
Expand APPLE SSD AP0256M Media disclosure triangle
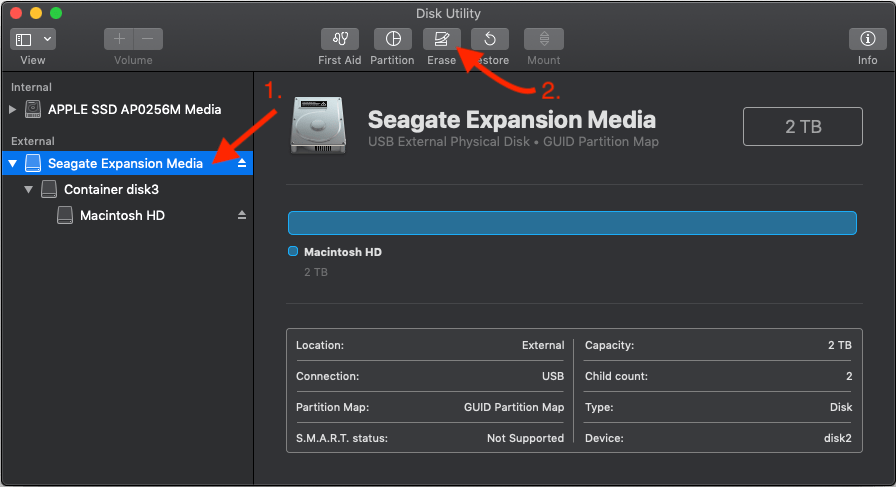point(13,109)
